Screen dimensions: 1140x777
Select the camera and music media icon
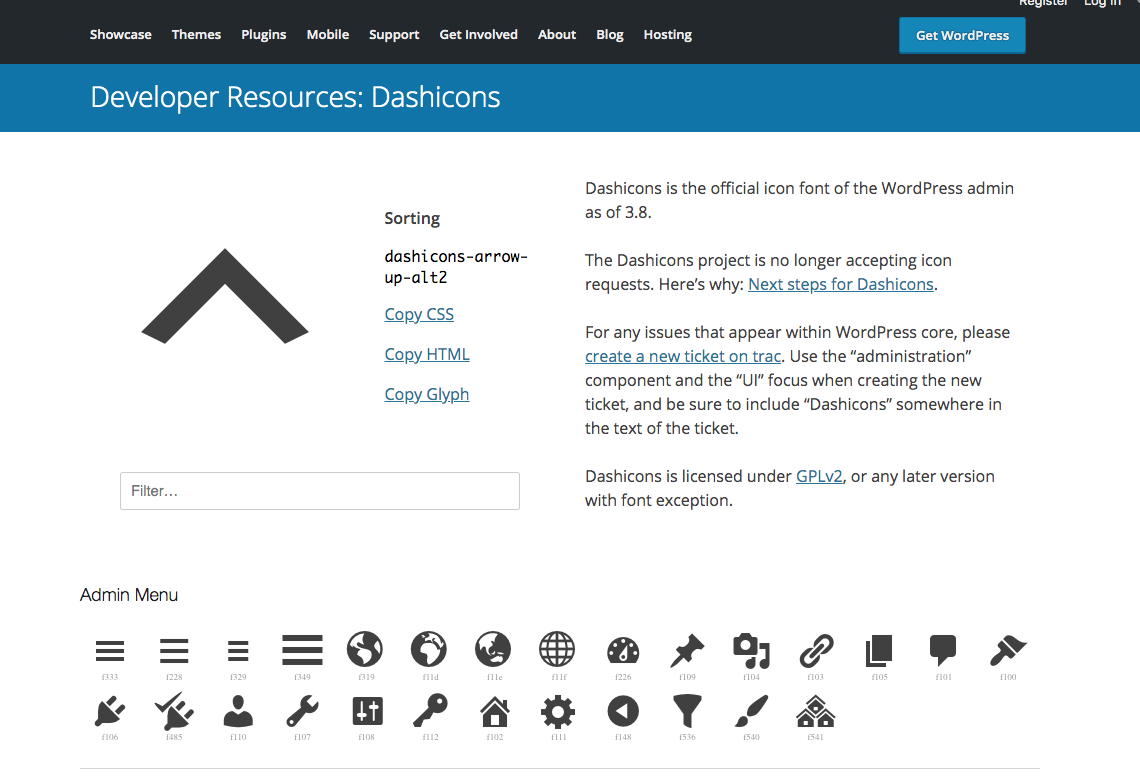(x=751, y=651)
